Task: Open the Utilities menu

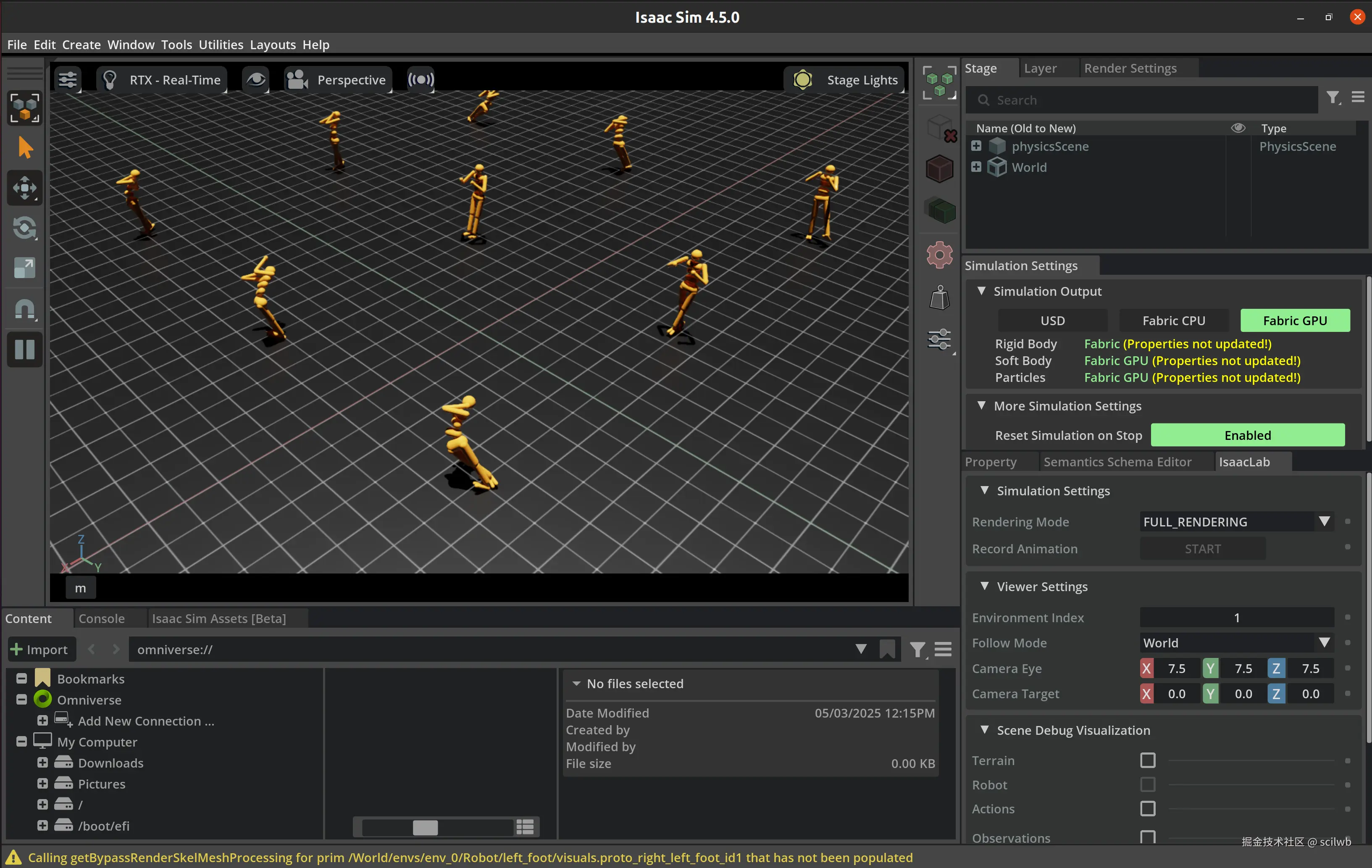Action: (x=221, y=45)
